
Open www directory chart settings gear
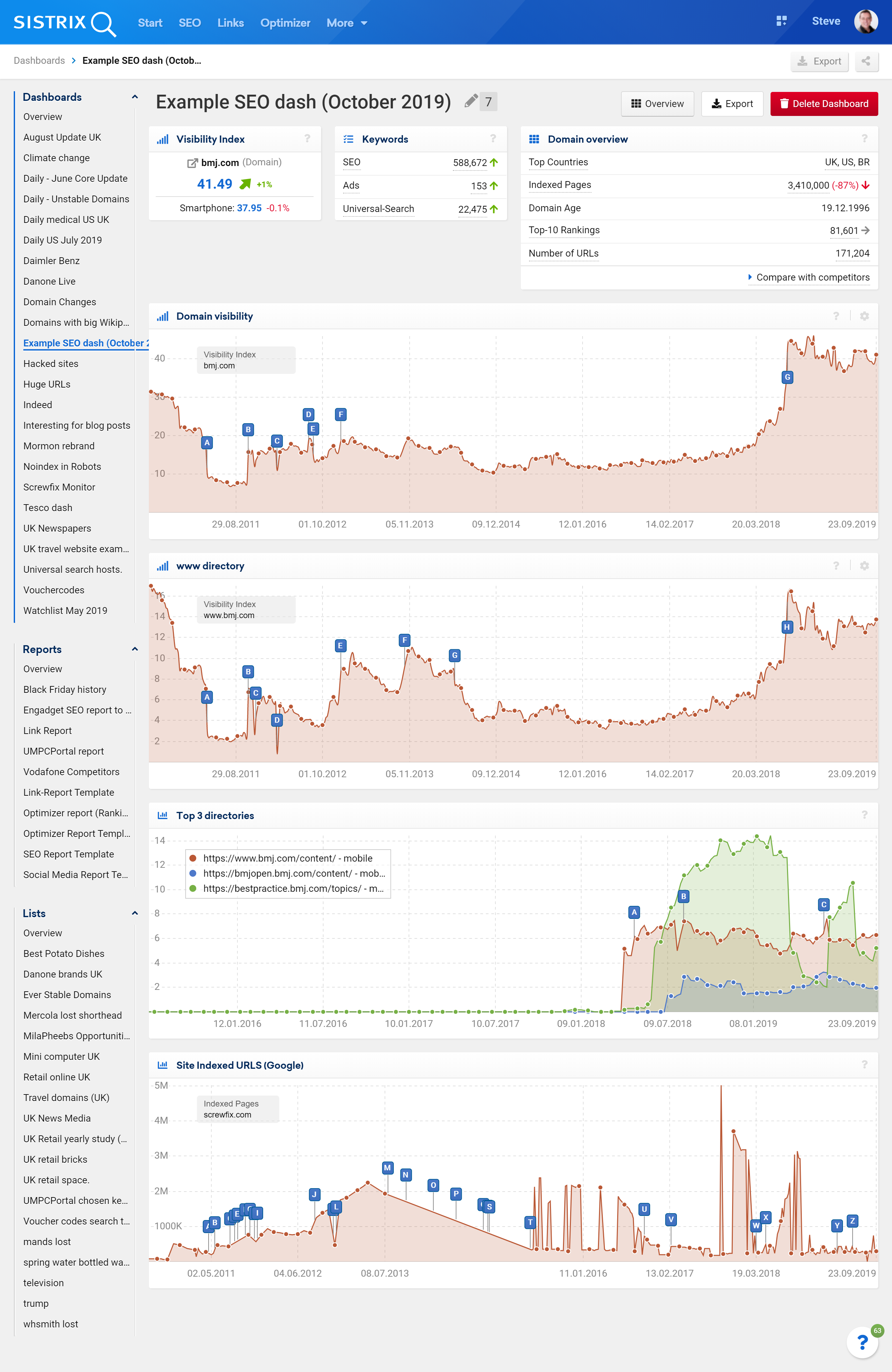tap(864, 566)
